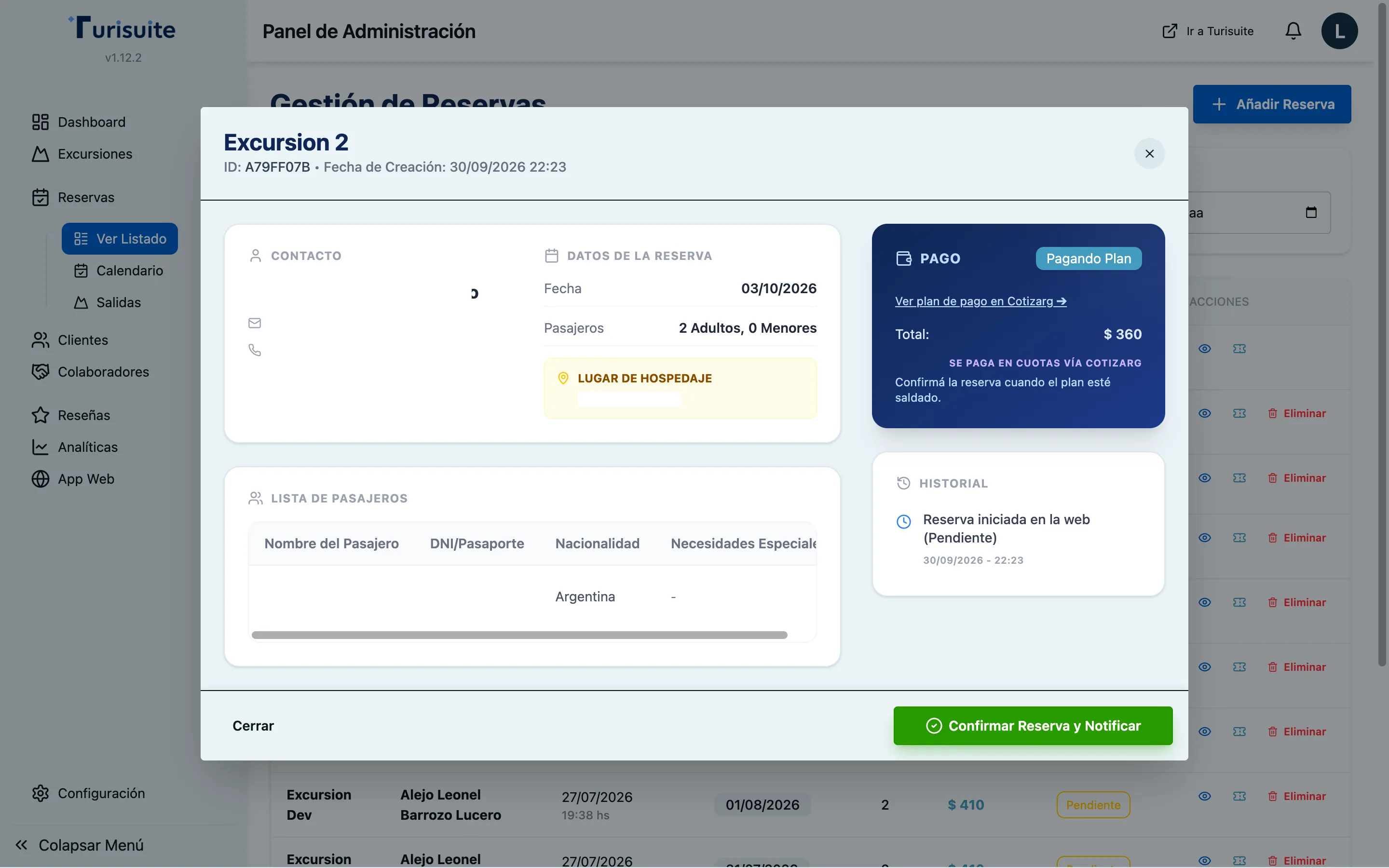Open the user avatar L menu

pos(1340,31)
